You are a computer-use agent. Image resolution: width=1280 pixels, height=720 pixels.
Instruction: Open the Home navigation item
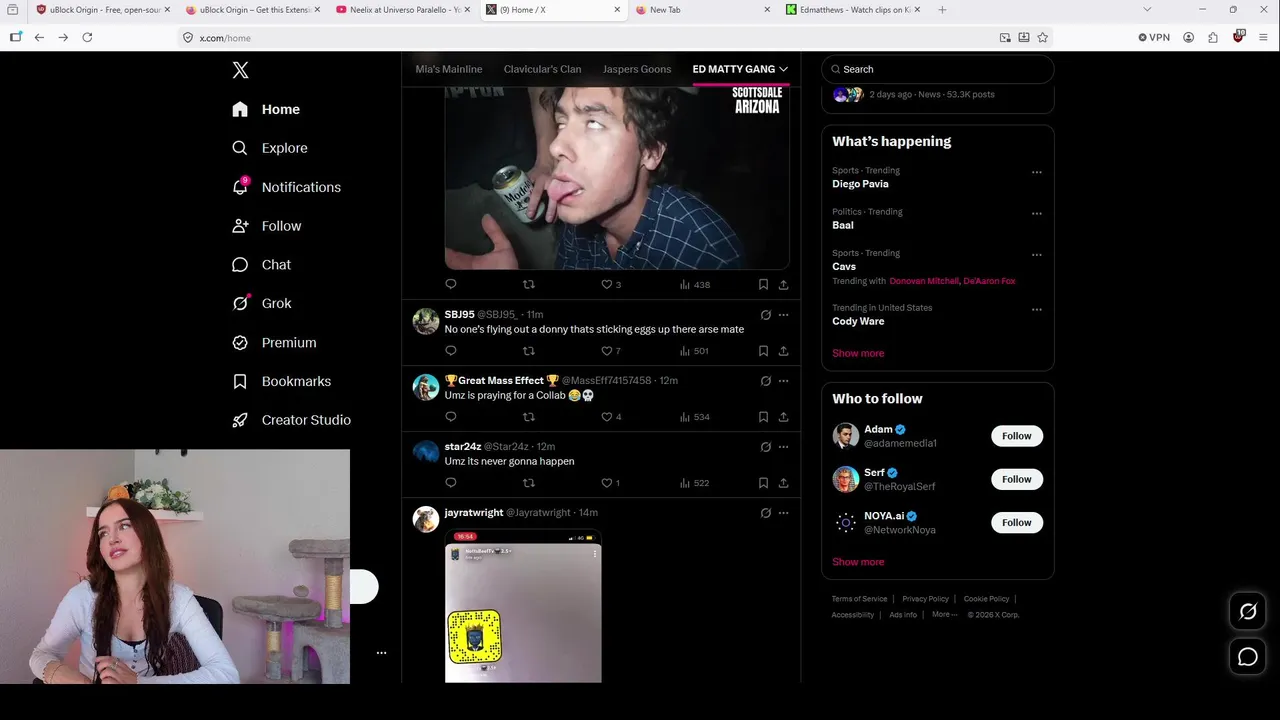point(266,109)
